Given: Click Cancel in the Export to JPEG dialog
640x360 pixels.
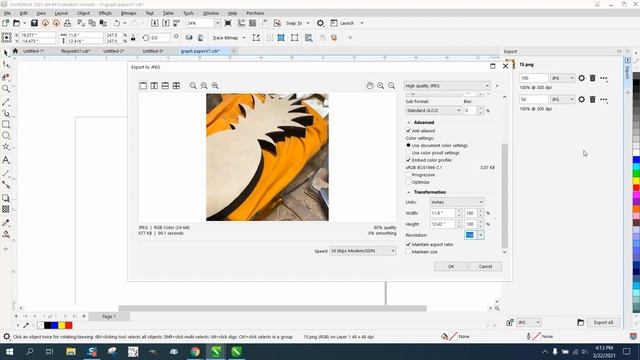Looking at the screenshot, I should (x=485, y=267).
